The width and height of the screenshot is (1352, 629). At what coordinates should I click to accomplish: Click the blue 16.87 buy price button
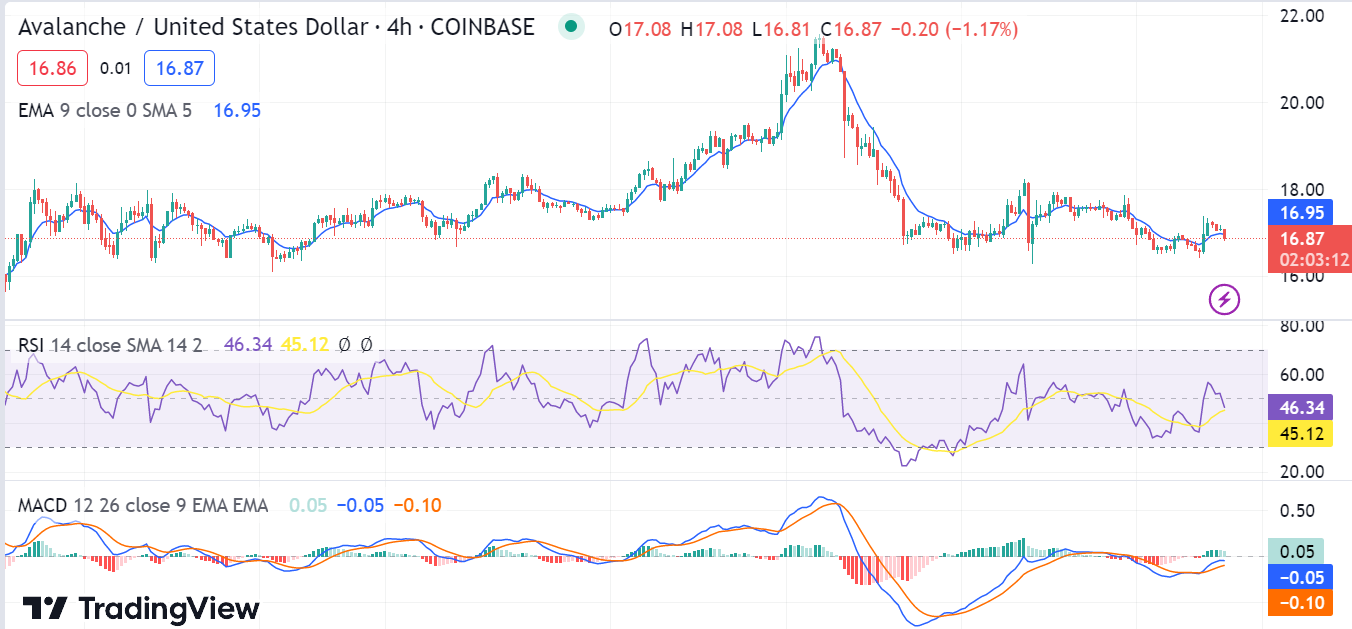[179, 68]
